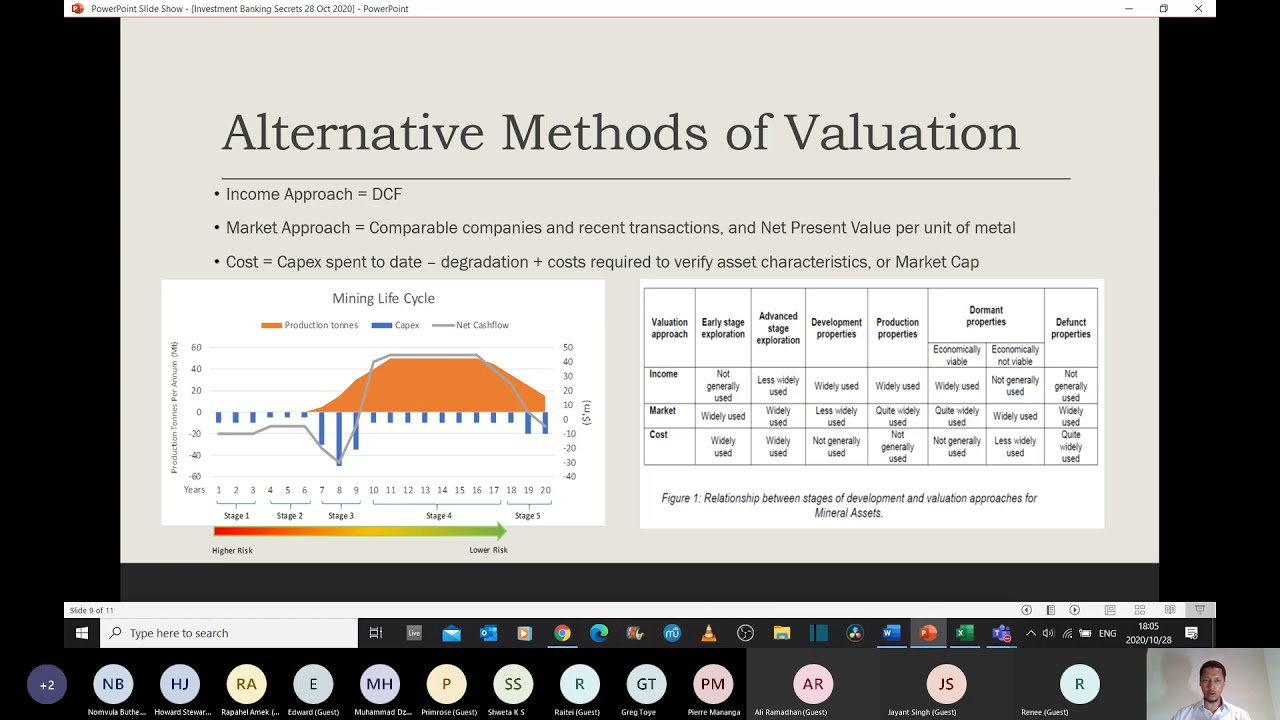Select participant R Raitei (Guest) avatar
The image size is (1280, 720).
[579, 685]
